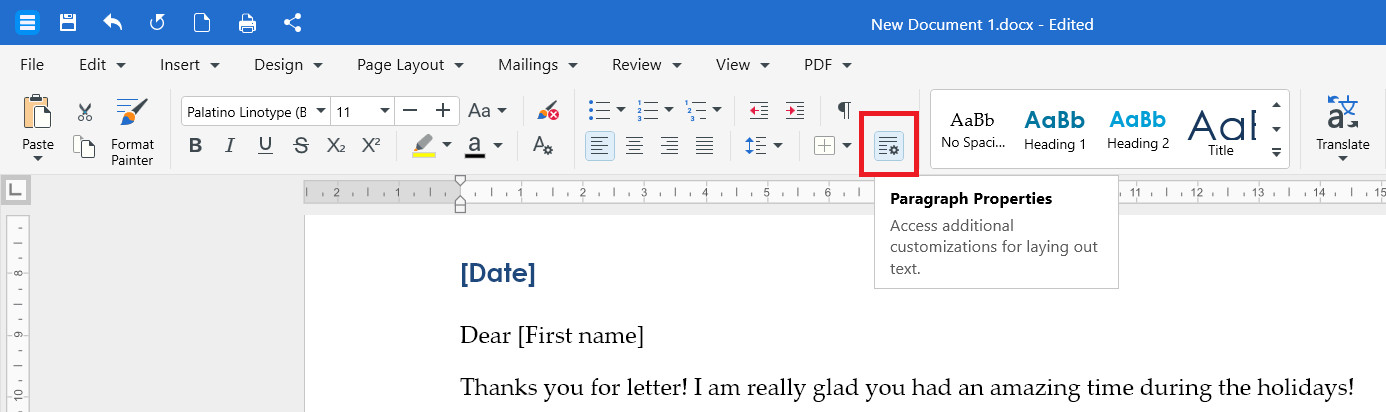Open the View menu
This screenshot has width=1386, height=412.
pos(743,64)
